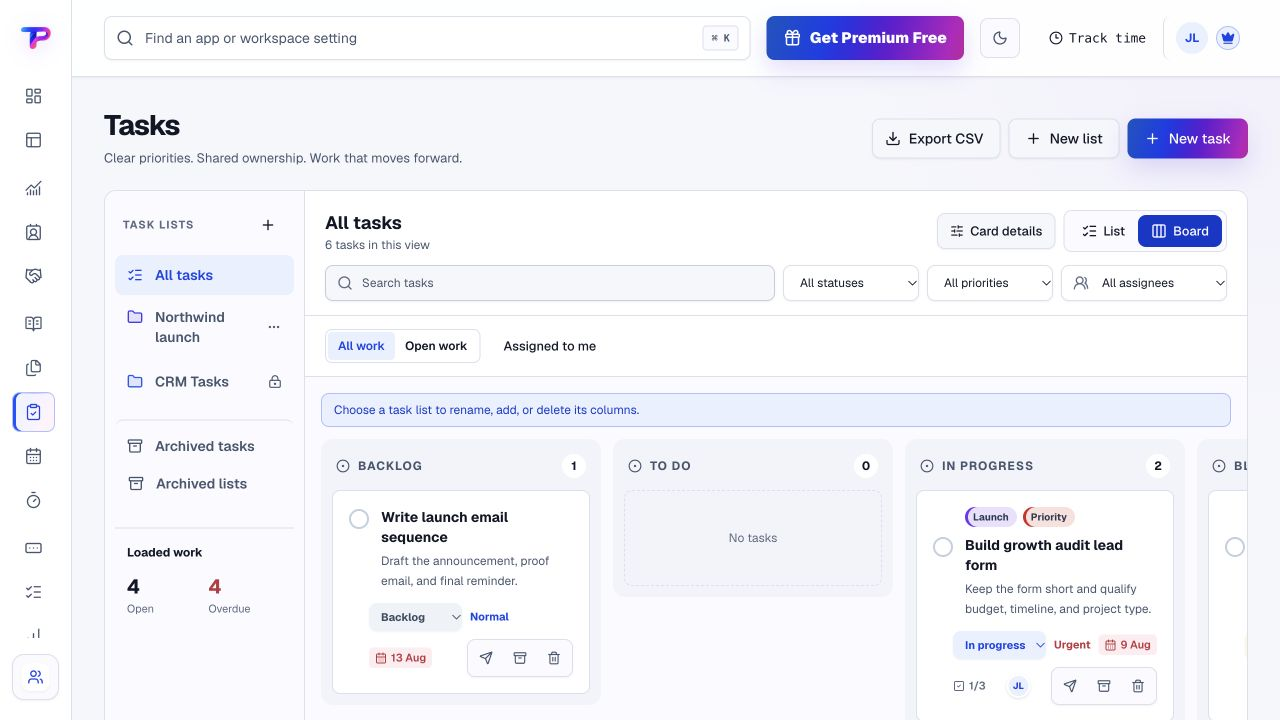This screenshot has height=720, width=1280.
Task: Open the contacts icon in sidebar
Action: (33, 232)
